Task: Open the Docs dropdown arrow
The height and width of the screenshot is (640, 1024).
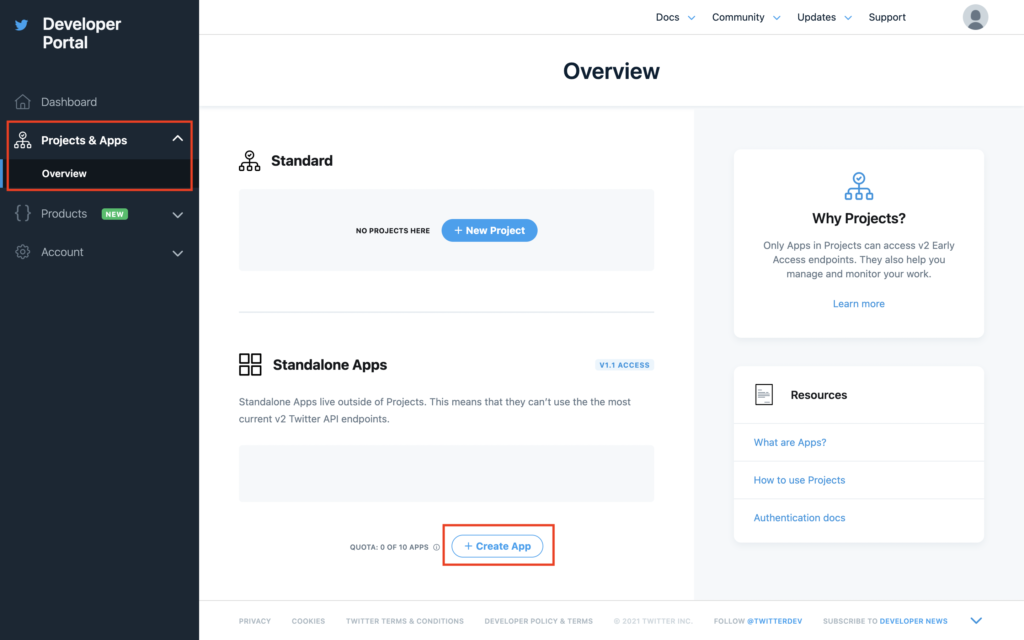Action: point(692,18)
